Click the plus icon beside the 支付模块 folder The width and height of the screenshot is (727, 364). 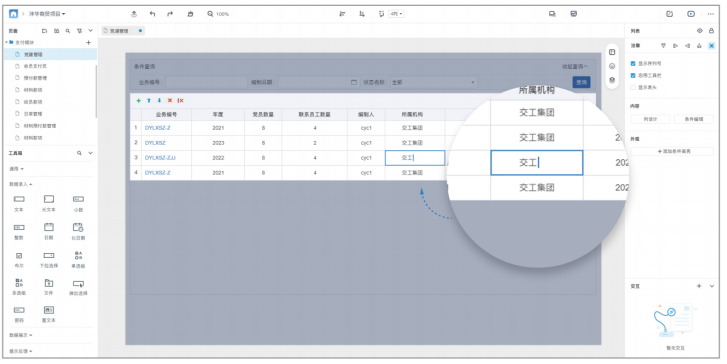[89, 43]
